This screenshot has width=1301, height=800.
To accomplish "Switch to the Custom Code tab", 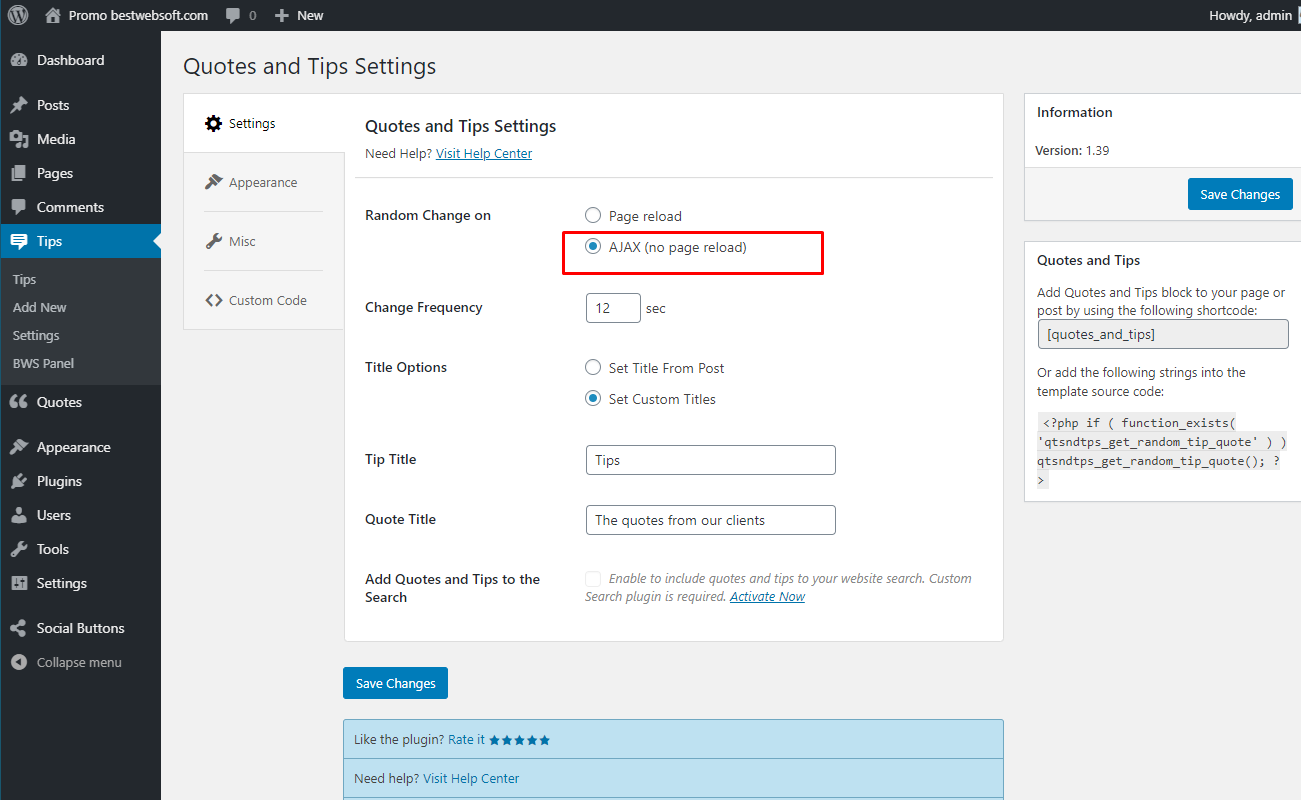I will click(264, 300).
